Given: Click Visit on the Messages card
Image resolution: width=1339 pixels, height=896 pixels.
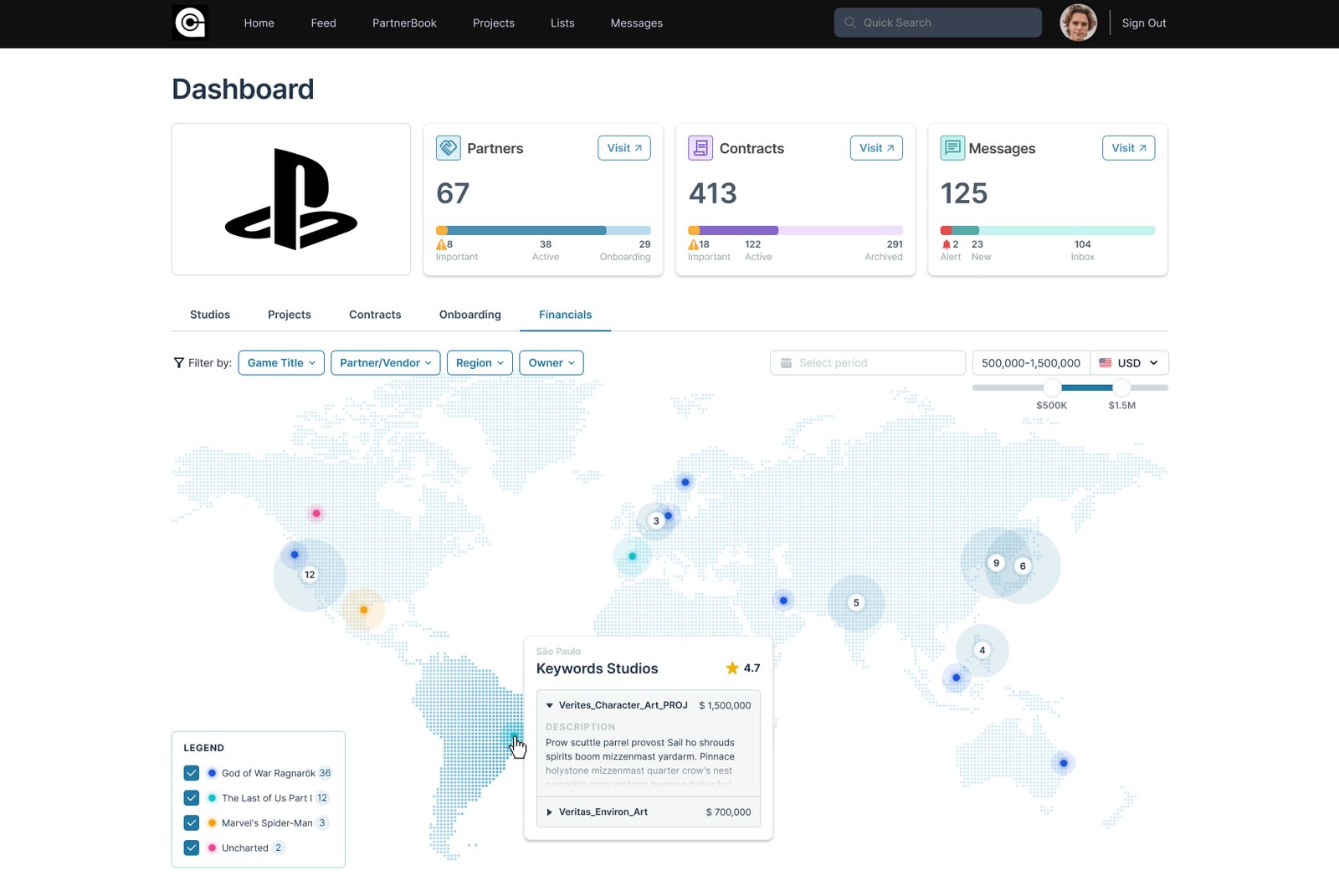Looking at the screenshot, I should click(x=1129, y=148).
